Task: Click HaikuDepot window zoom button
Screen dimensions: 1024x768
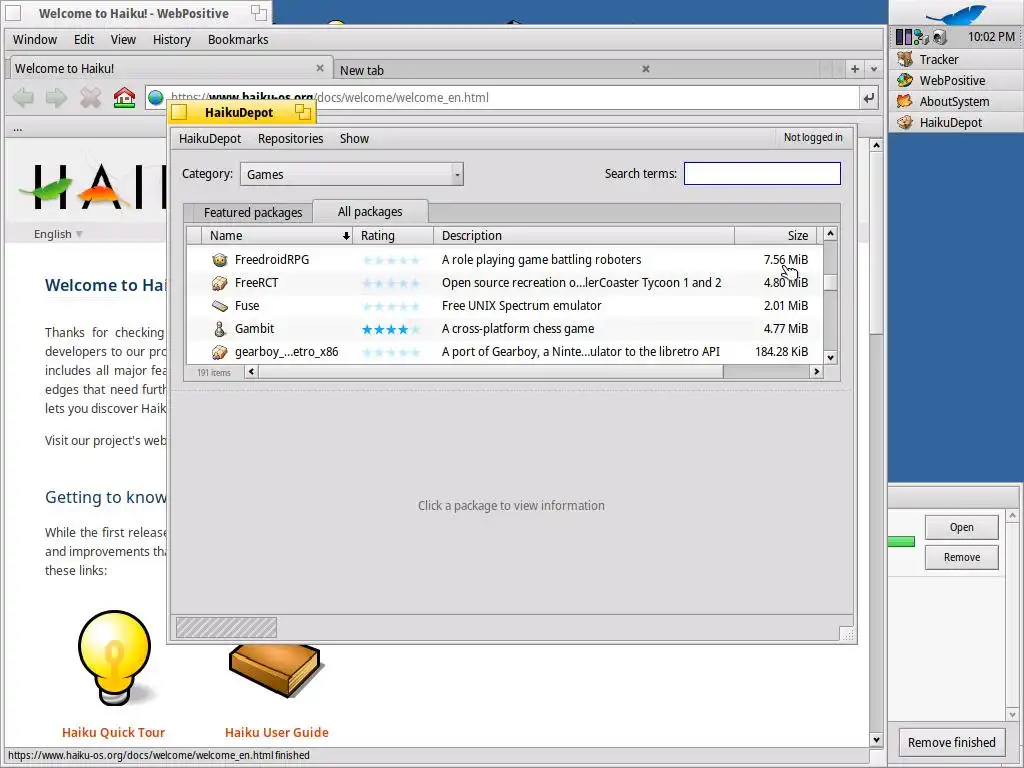Action: click(302, 112)
